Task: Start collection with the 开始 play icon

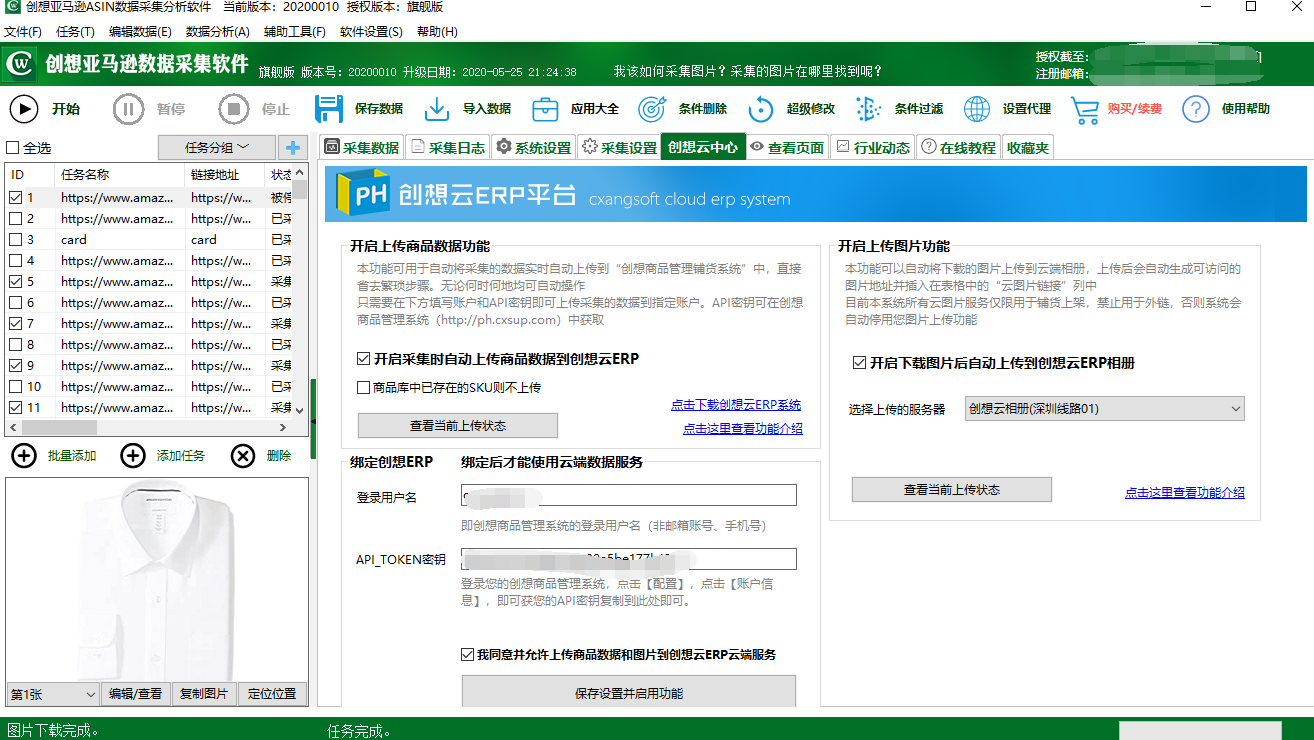Action: 24,109
